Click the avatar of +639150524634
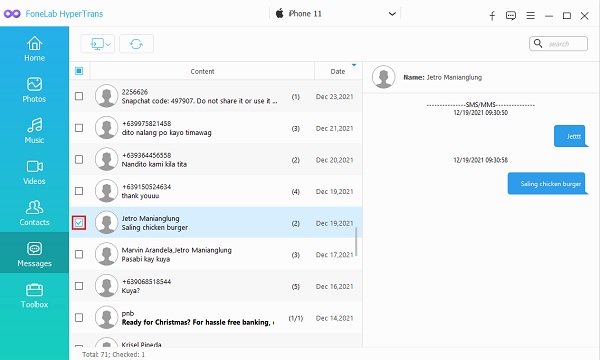This screenshot has height=360, width=600. (106, 191)
